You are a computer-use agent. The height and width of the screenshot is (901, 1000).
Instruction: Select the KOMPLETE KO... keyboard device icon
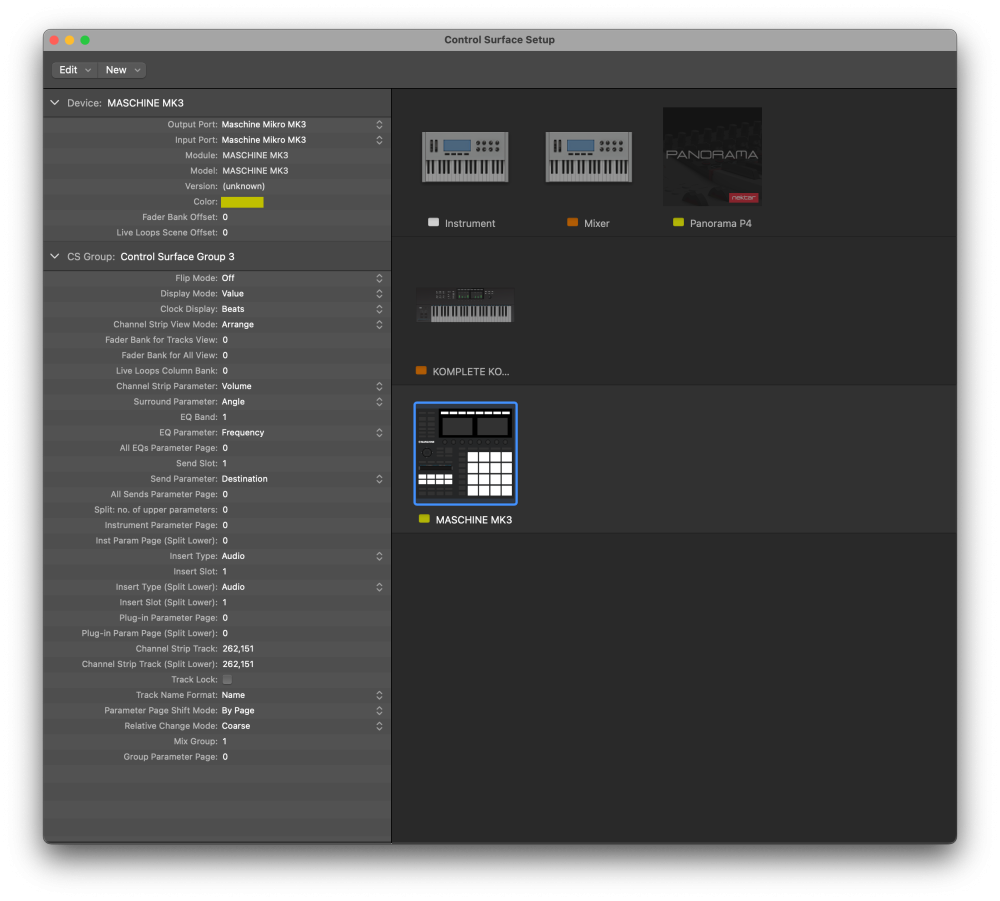(465, 305)
